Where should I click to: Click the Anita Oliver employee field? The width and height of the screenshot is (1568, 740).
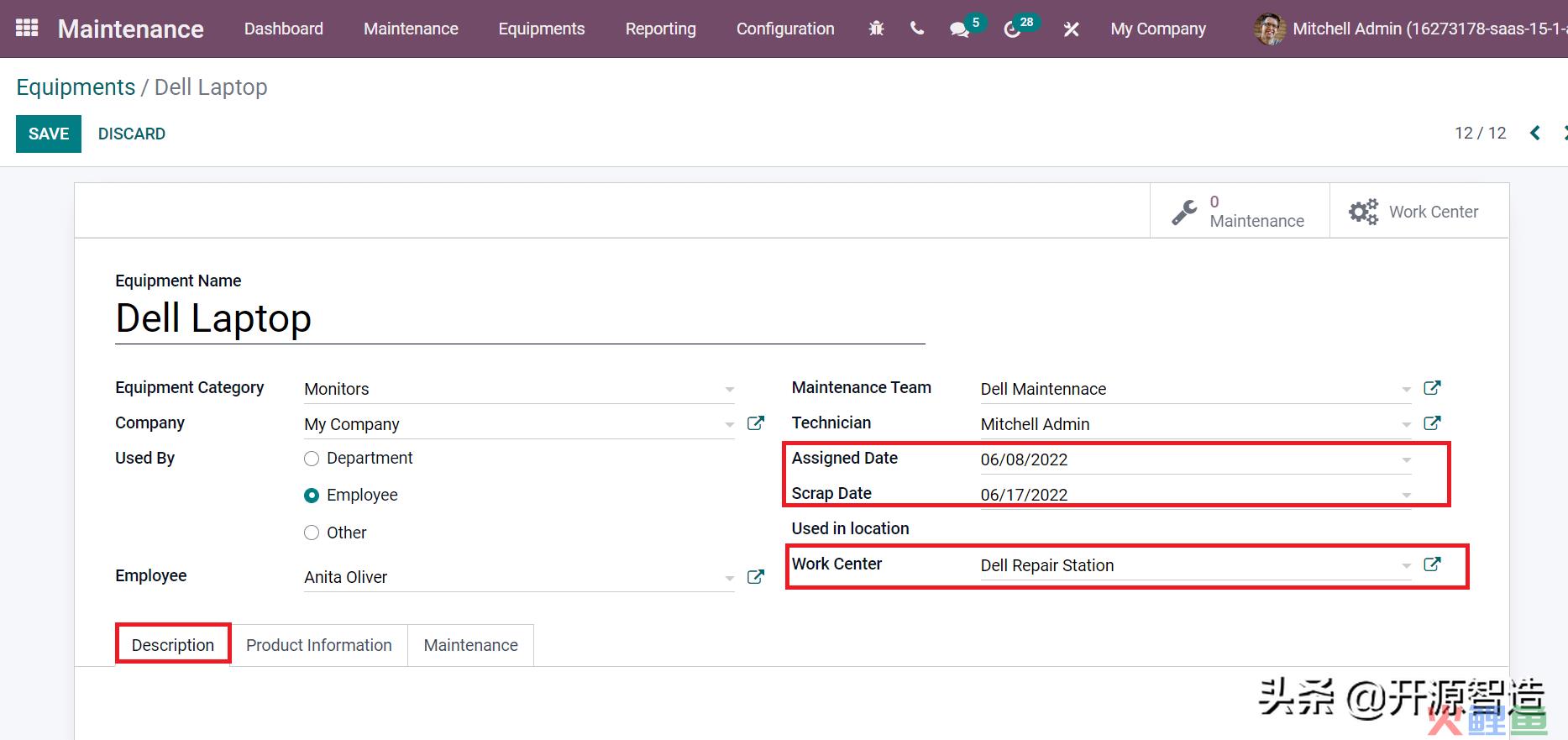click(519, 577)
